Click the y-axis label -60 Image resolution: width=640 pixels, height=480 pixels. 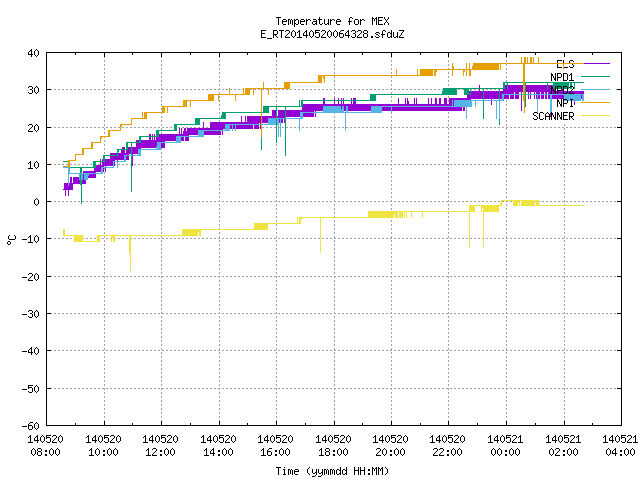(x=31, y=426)
